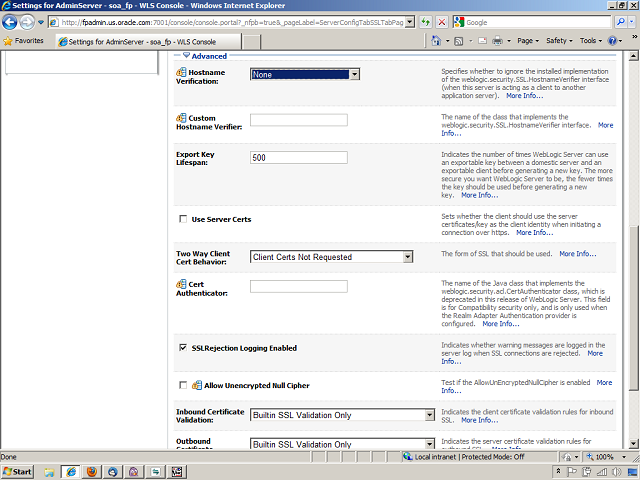Open search provider options dropdown arrow
Image resolution: width=640 pixels, height=480 pixels.
tap(632, 22)
